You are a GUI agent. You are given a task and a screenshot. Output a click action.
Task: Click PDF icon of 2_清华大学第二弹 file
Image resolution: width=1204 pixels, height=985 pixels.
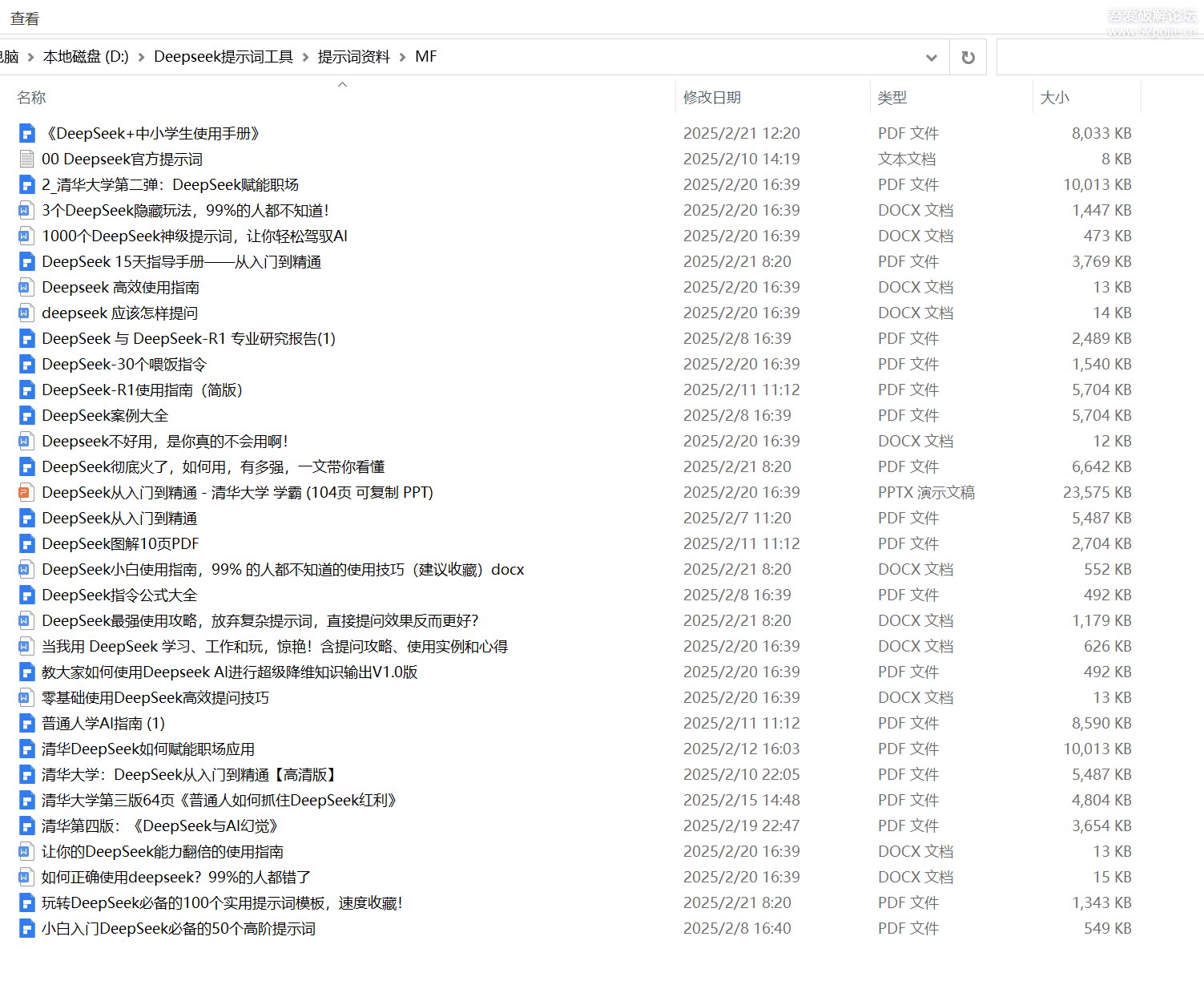click(26, 184)
